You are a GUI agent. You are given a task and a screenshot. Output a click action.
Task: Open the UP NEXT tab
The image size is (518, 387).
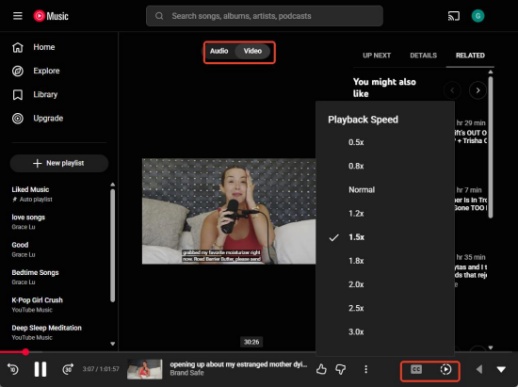point(377,56)
